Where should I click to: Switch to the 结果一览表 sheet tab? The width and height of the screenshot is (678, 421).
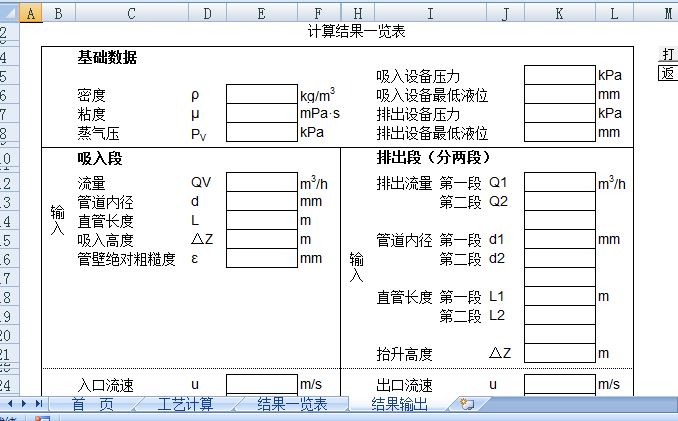292,404
